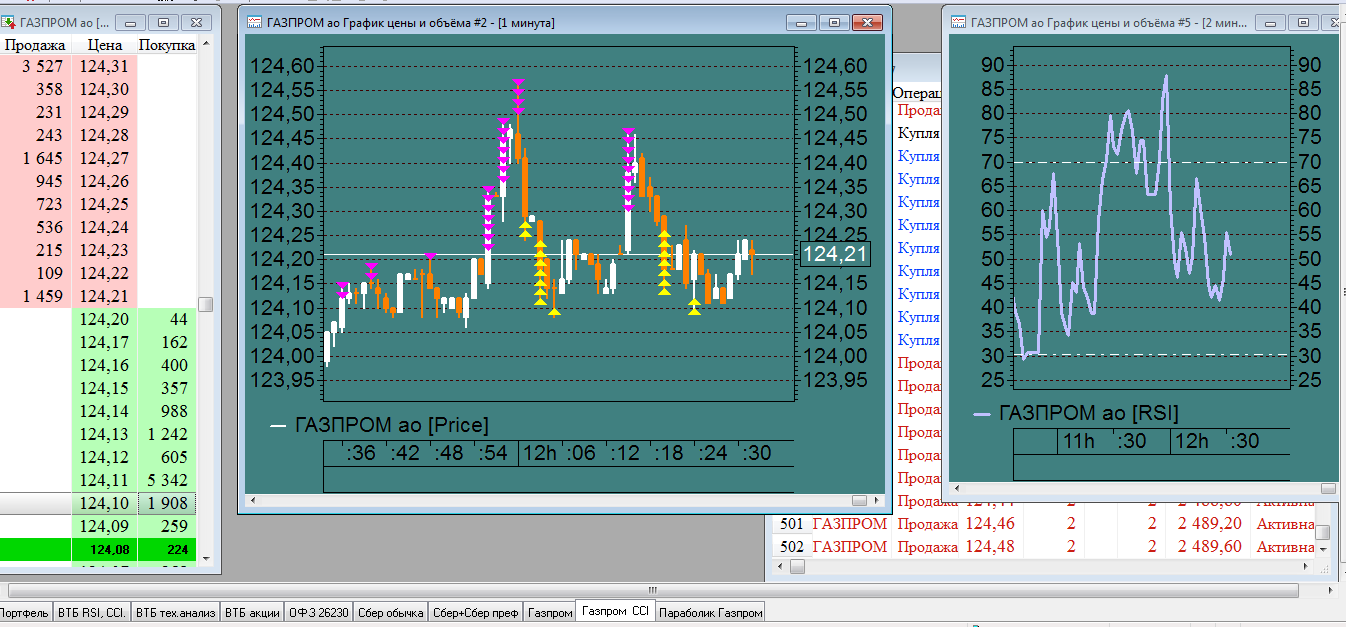
Task: Click trades table horizontal scrollbar left arrow
Action: (781, 566)
